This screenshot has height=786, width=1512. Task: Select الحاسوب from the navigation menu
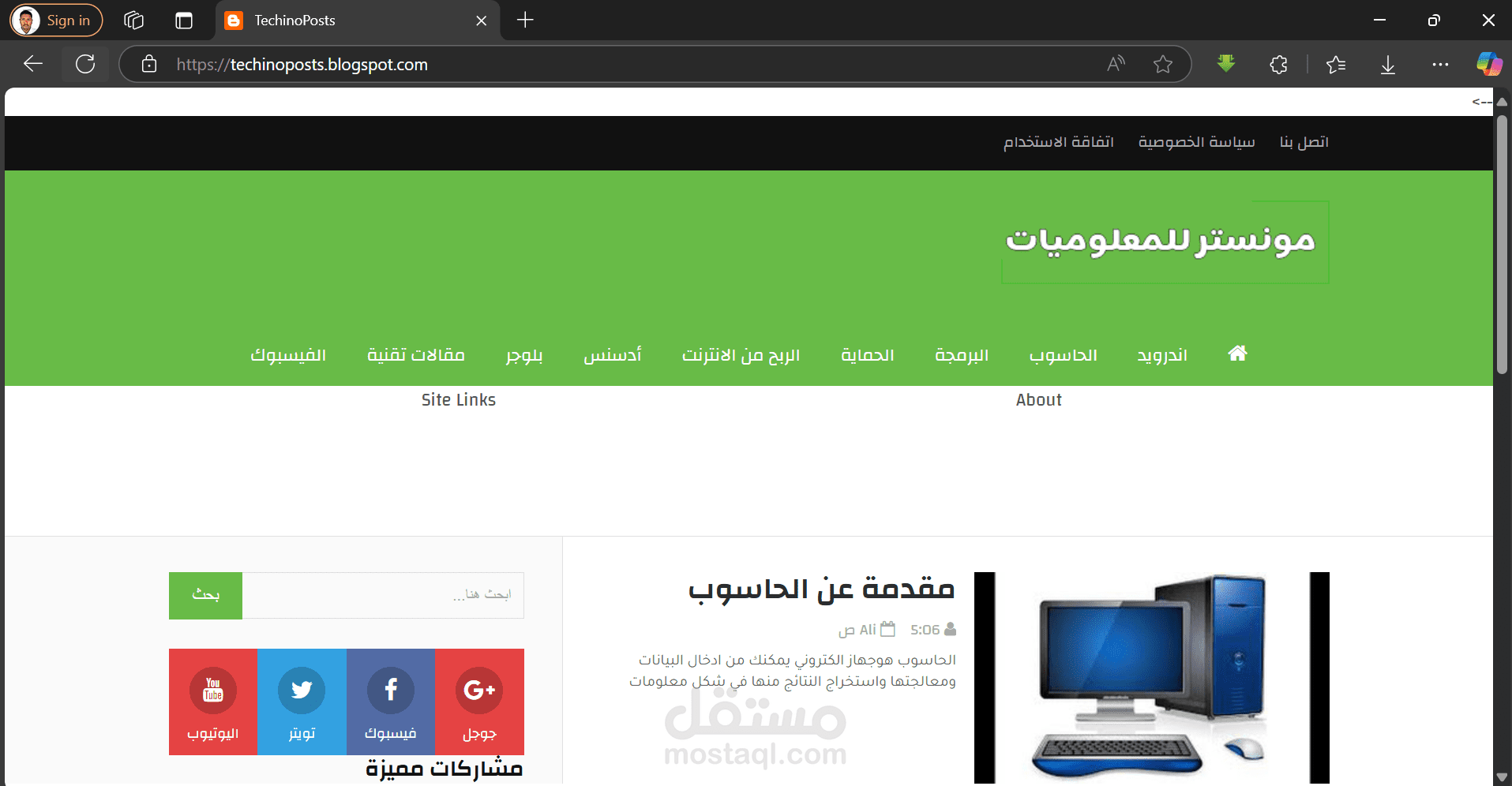tap(1064, 355)
